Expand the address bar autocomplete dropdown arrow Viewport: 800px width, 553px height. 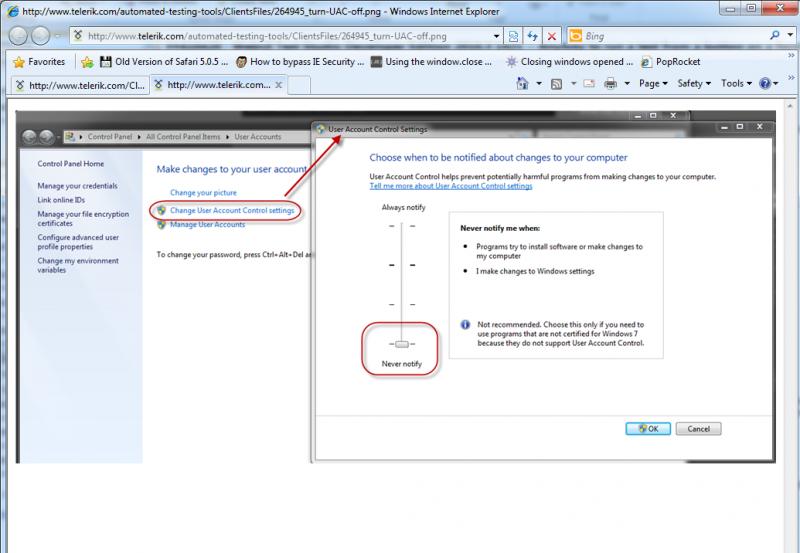[496, 36]
